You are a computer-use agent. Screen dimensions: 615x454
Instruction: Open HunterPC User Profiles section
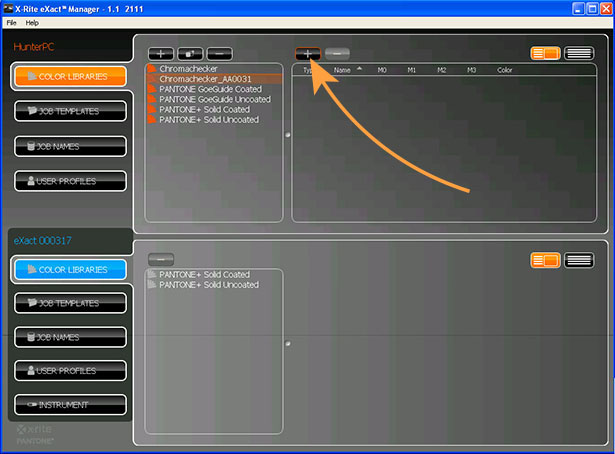point(71,181)
